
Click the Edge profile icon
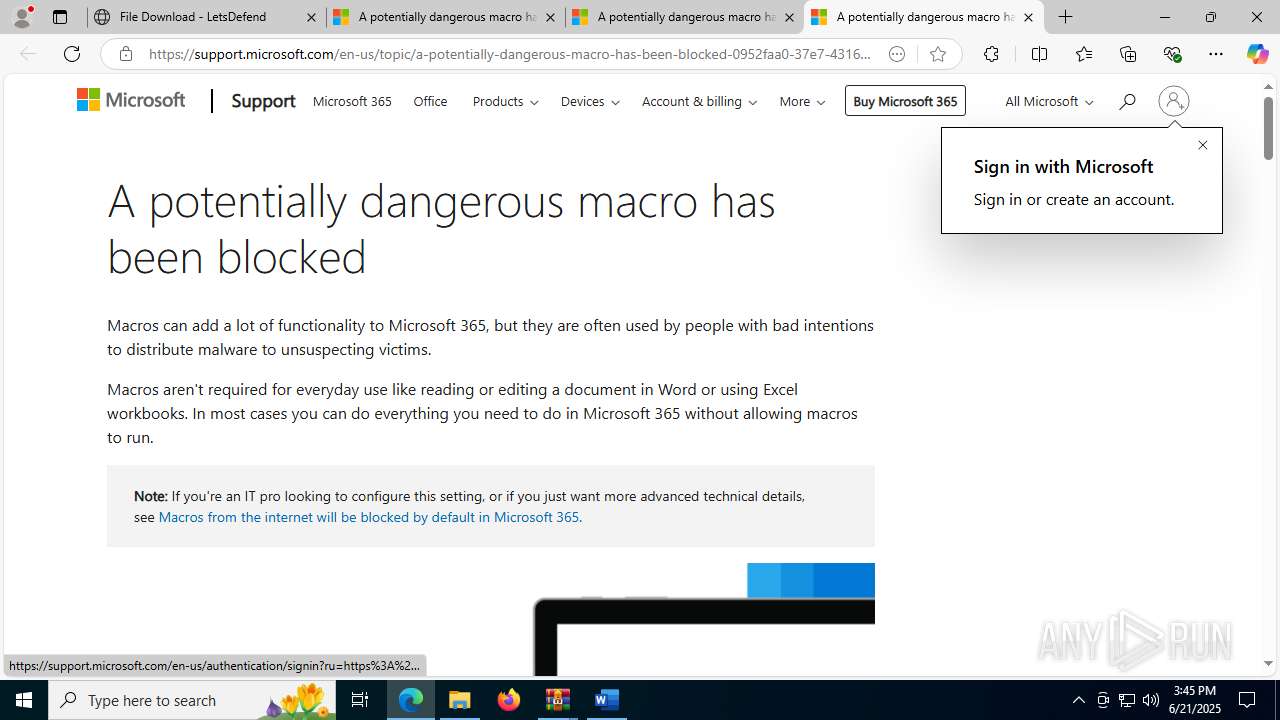(22, 17)
